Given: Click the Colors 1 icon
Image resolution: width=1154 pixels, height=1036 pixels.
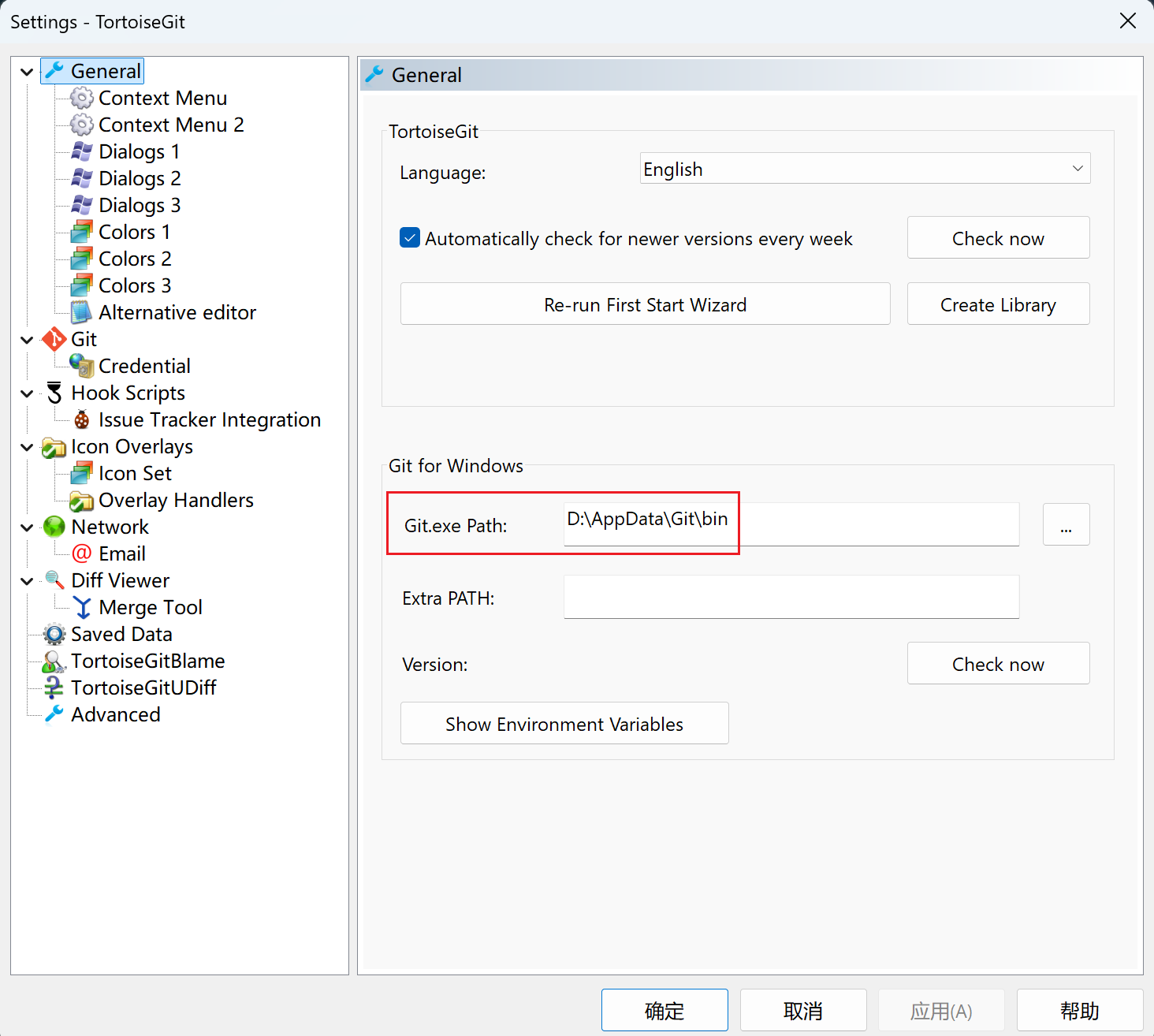Looking at the screenshot, I should (82, 232).
